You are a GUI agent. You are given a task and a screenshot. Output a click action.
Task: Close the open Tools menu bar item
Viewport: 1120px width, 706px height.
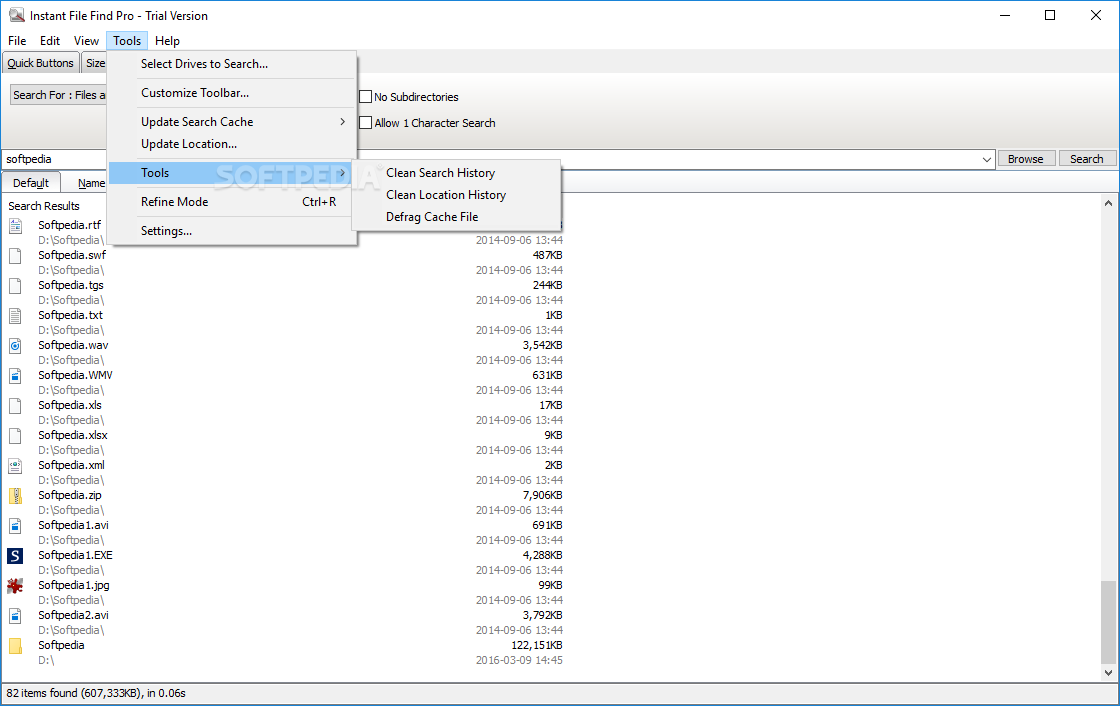127,41
